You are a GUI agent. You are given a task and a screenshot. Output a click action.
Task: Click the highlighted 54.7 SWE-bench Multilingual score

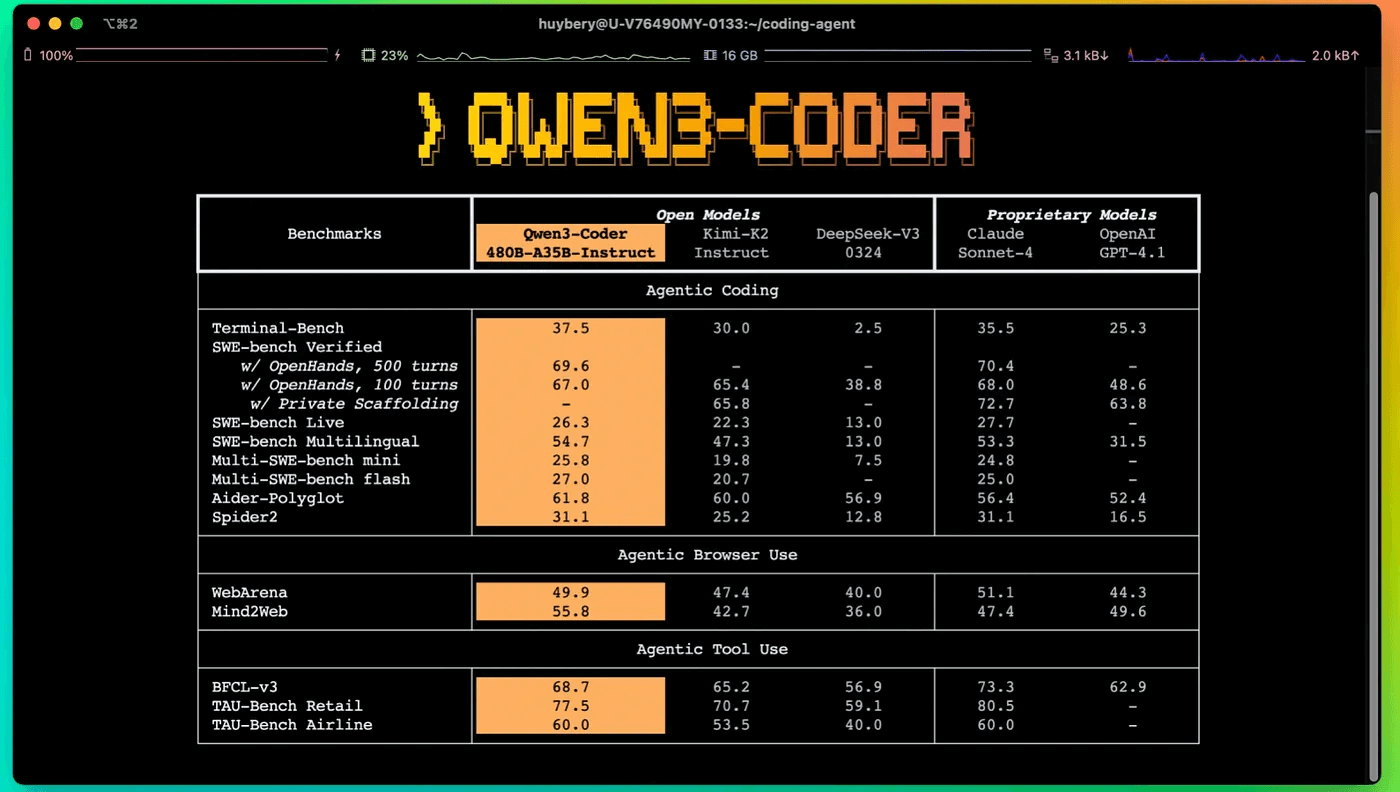point(570,442)
